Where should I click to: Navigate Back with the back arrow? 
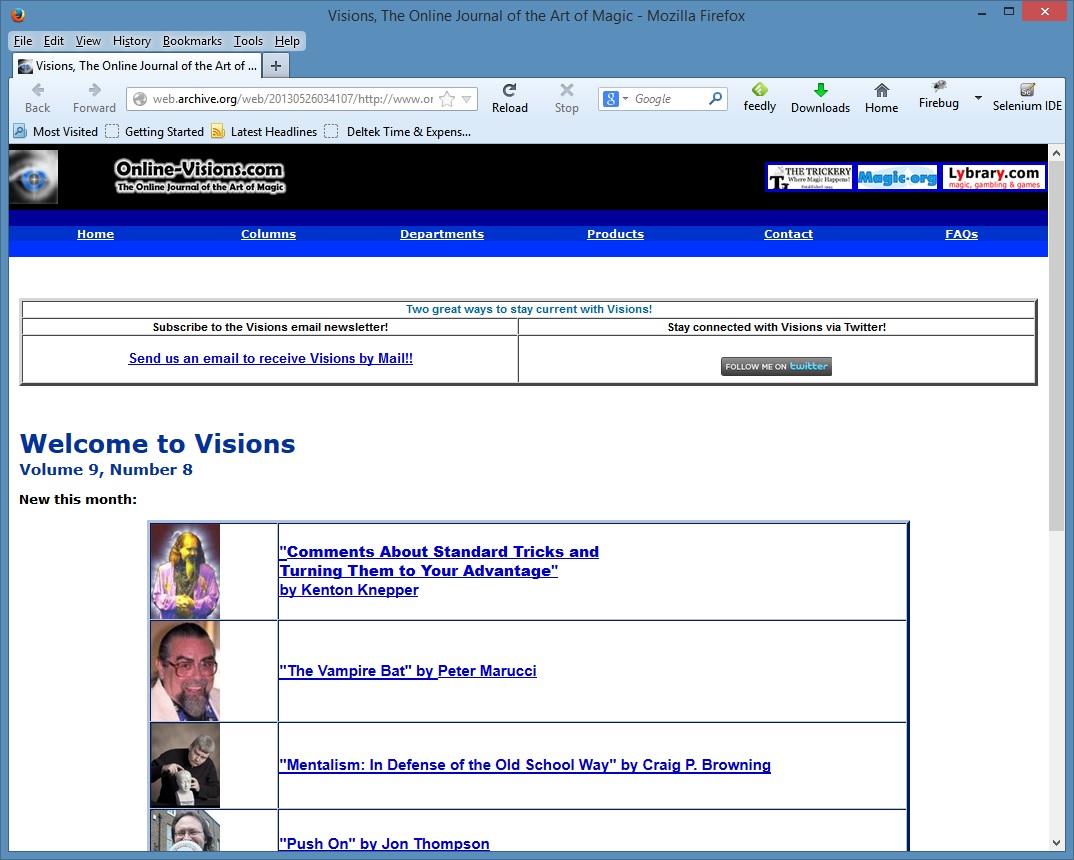38,97
